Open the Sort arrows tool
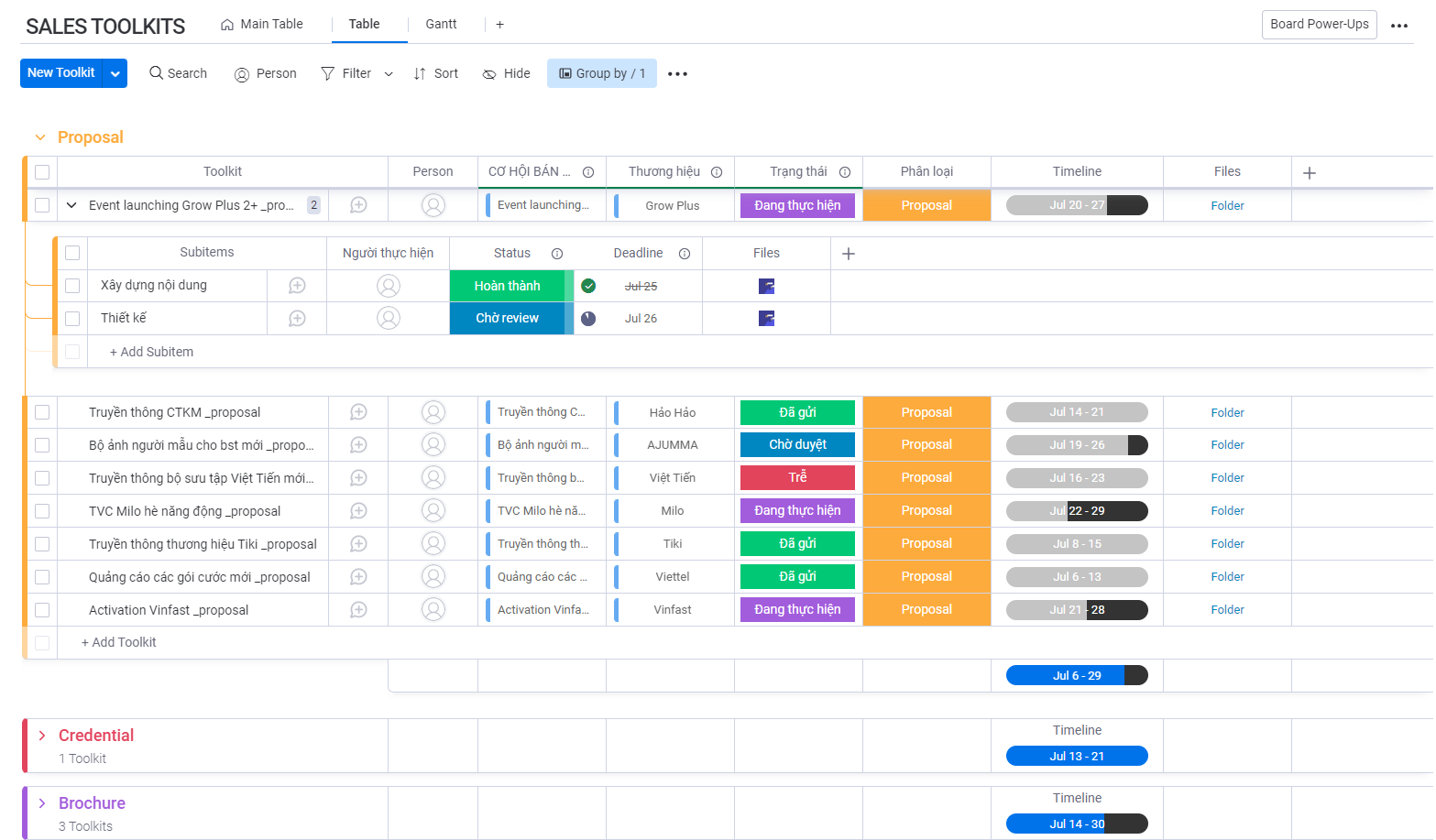The width and height of the screenshot is (1436, 840). pos(420,74)
